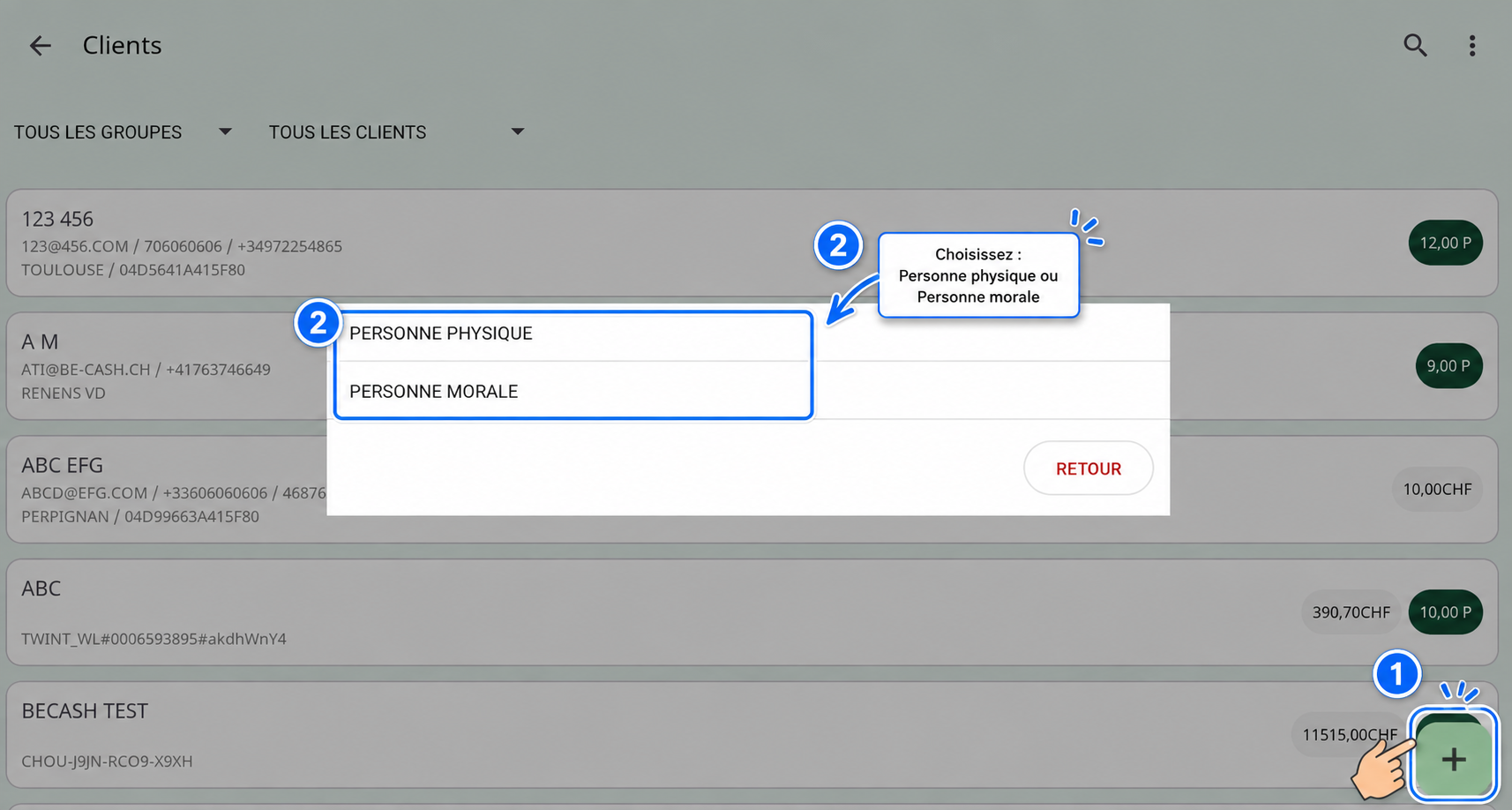Click the Retour button
This screenshot has width=1512, height=810.
[1088, 469]
